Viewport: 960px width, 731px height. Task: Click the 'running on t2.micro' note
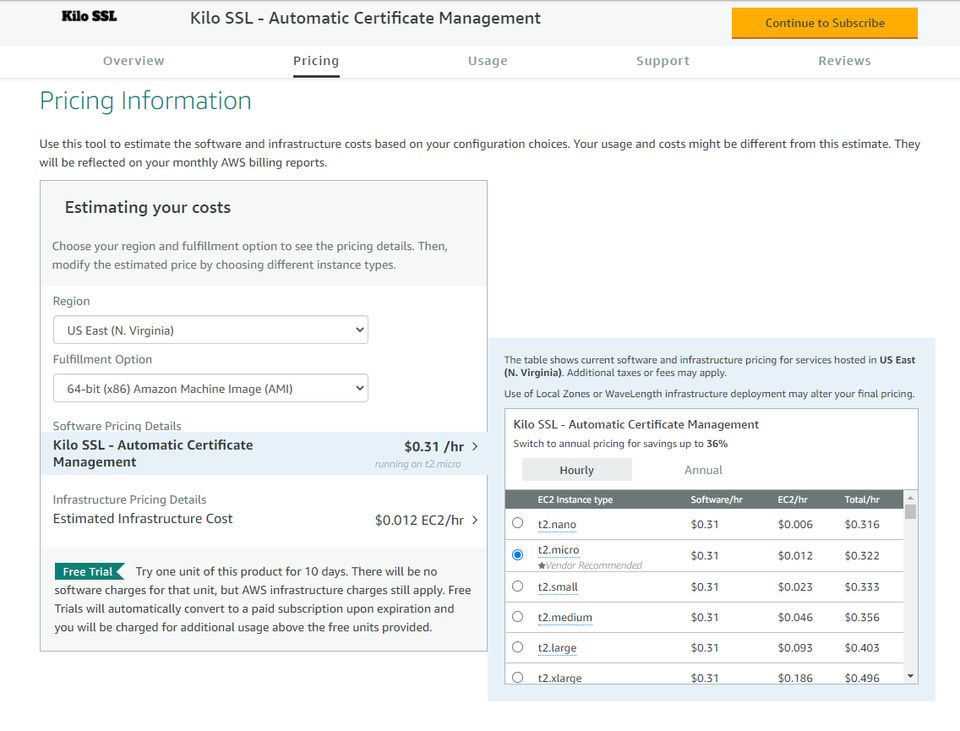tap(418, 464)
